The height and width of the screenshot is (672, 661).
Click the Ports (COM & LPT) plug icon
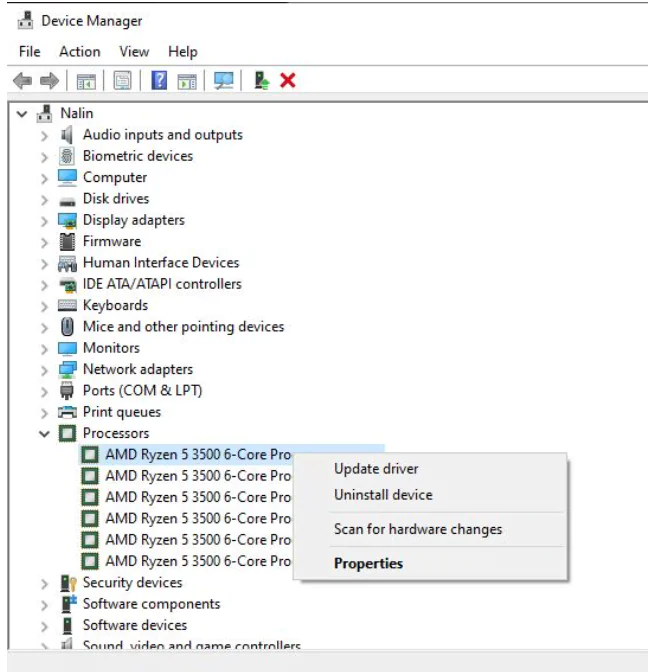(67, 391)
